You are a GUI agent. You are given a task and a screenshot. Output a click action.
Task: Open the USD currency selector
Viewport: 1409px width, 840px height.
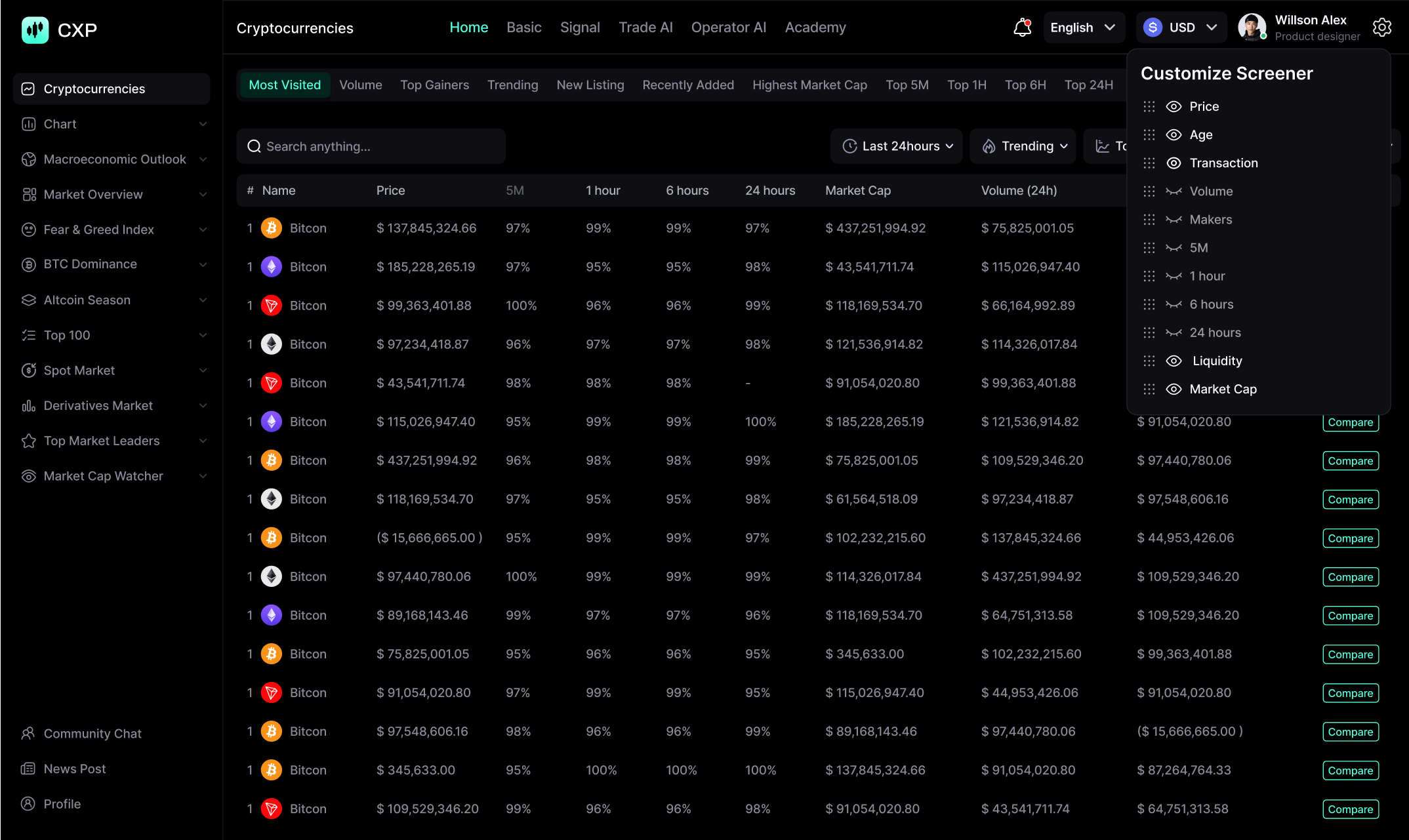point(1181,27)
